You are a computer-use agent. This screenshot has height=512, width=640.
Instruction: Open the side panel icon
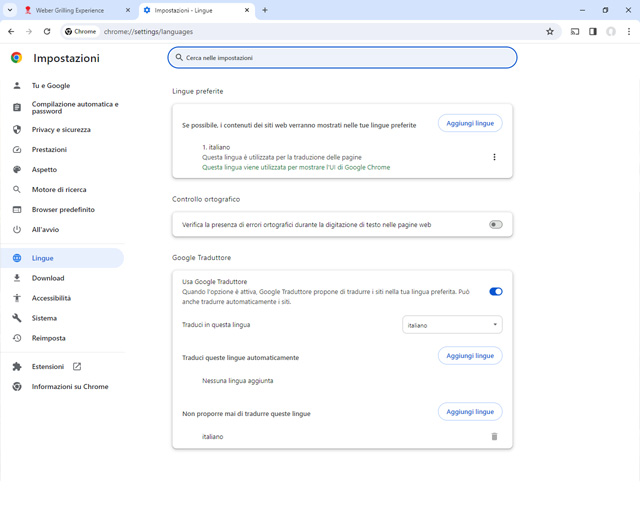pyautogui.click(x=593, y=31)
